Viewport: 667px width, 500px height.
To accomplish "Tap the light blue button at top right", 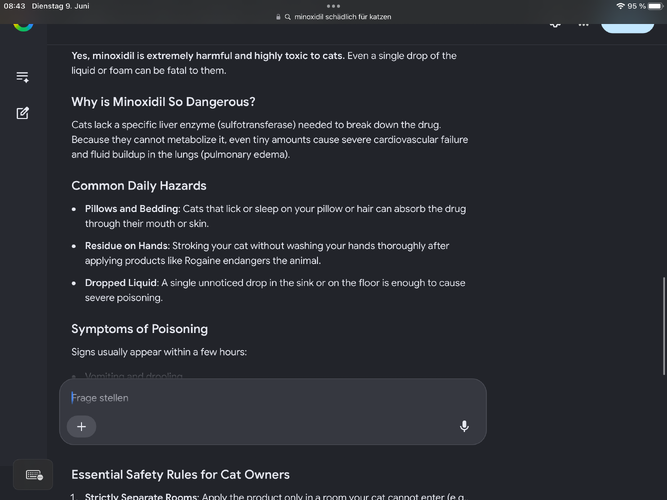I will (627, 26).
